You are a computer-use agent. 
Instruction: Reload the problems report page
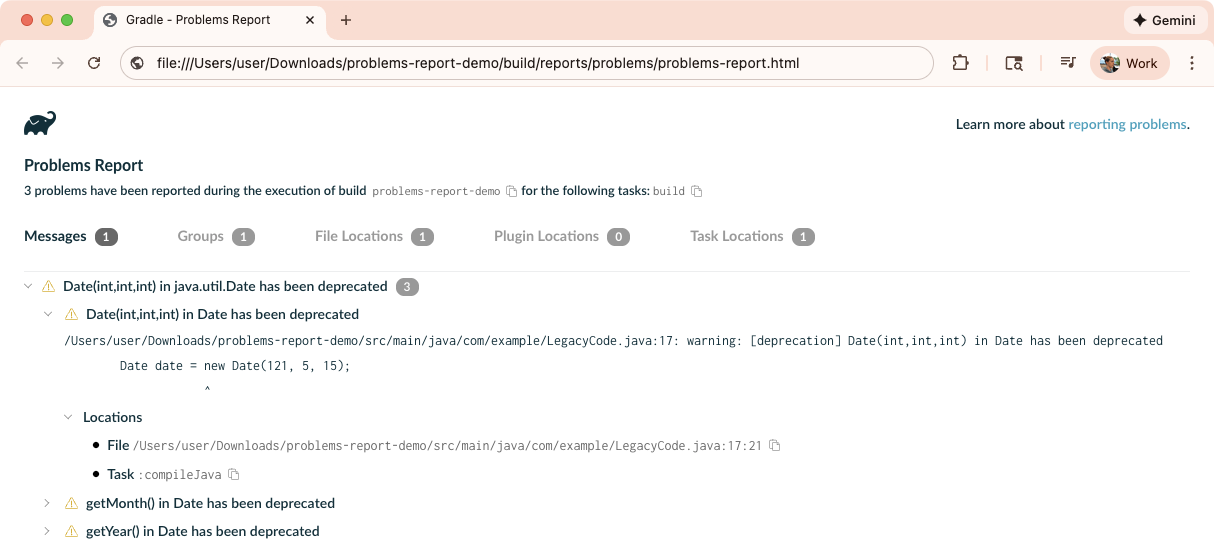click(x=94, y=63)
